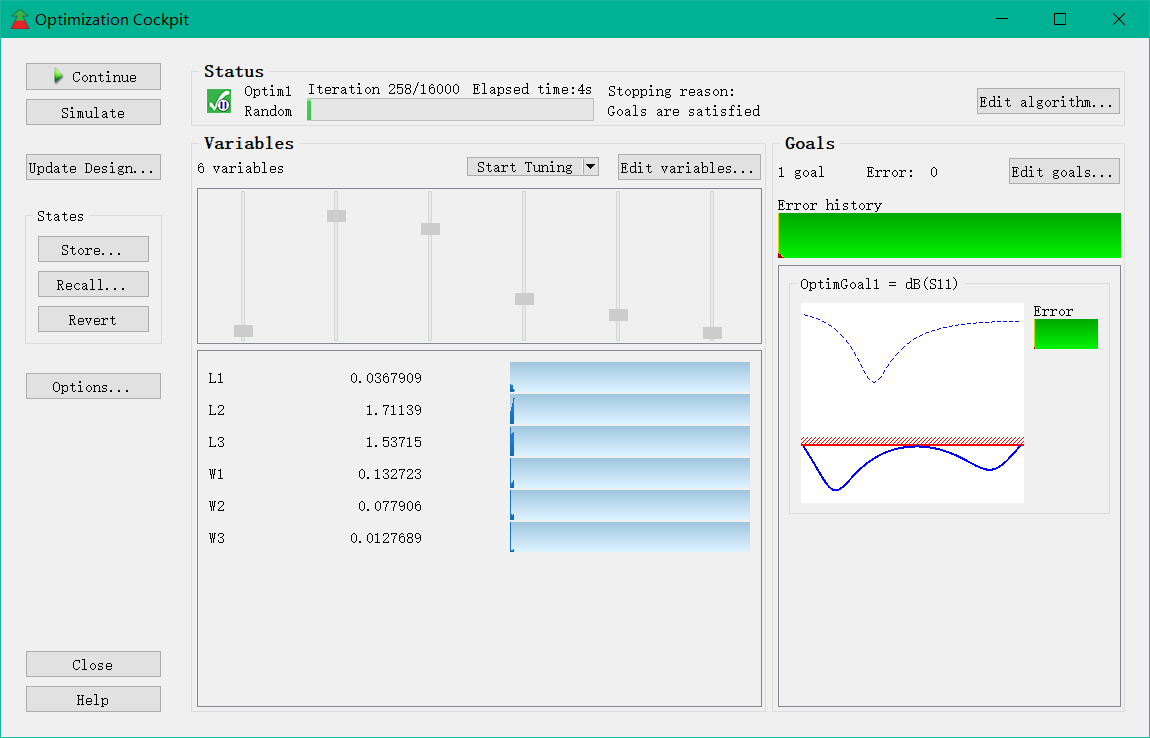Click the value 0.077906
The image size is (1150, 738).
[x=390, y=506]
